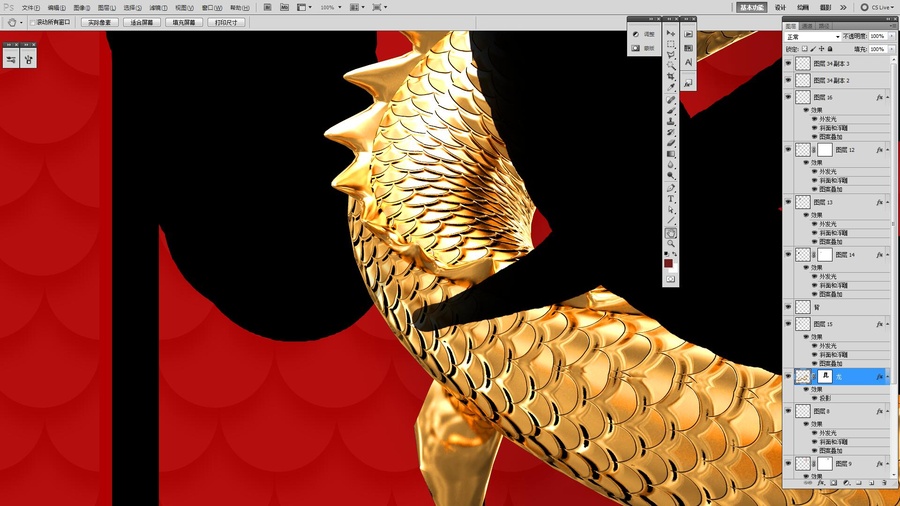Collapse effects of layer 图层 15

[x=888, y=324]
